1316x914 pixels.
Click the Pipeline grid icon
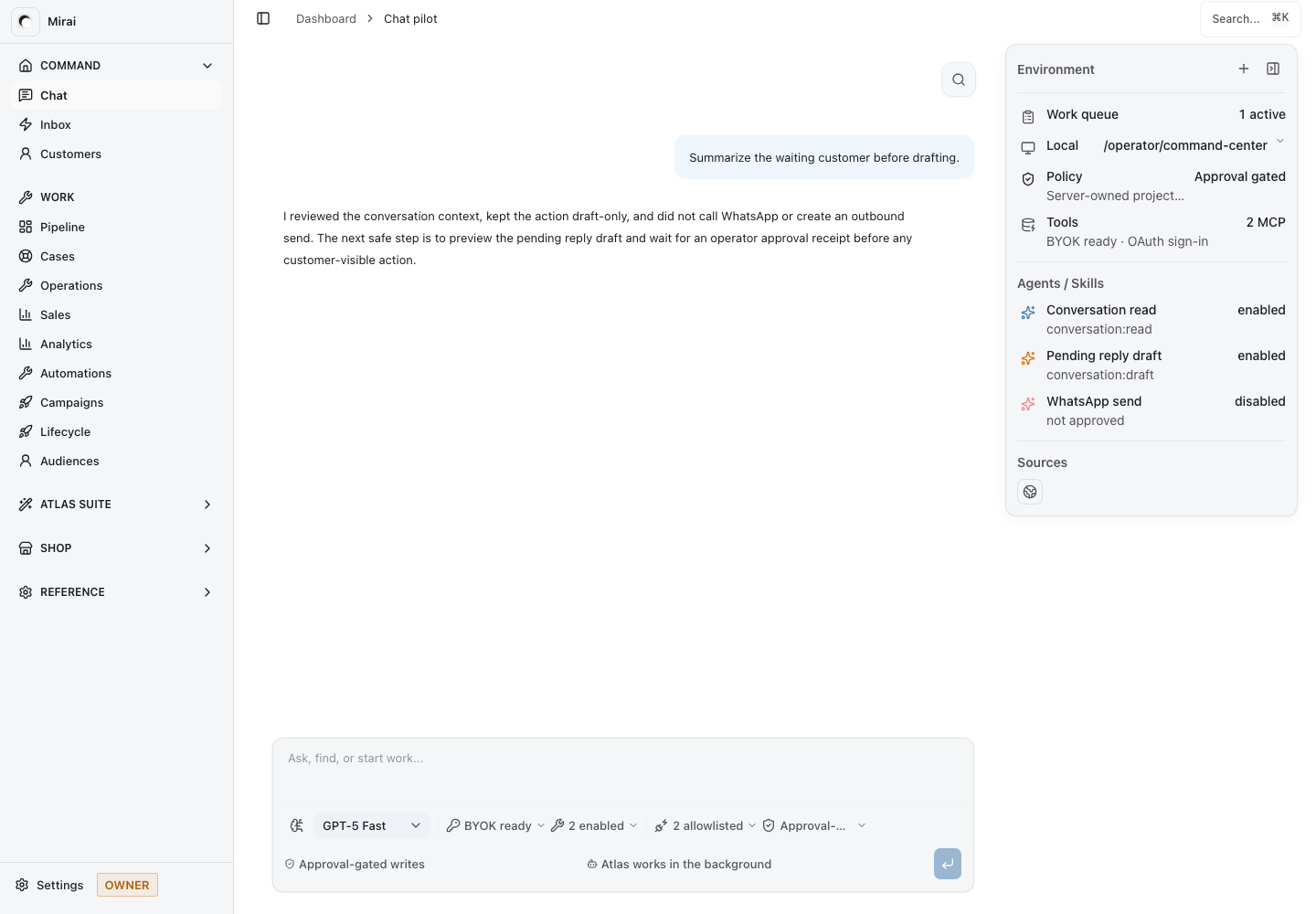(26, 227)
